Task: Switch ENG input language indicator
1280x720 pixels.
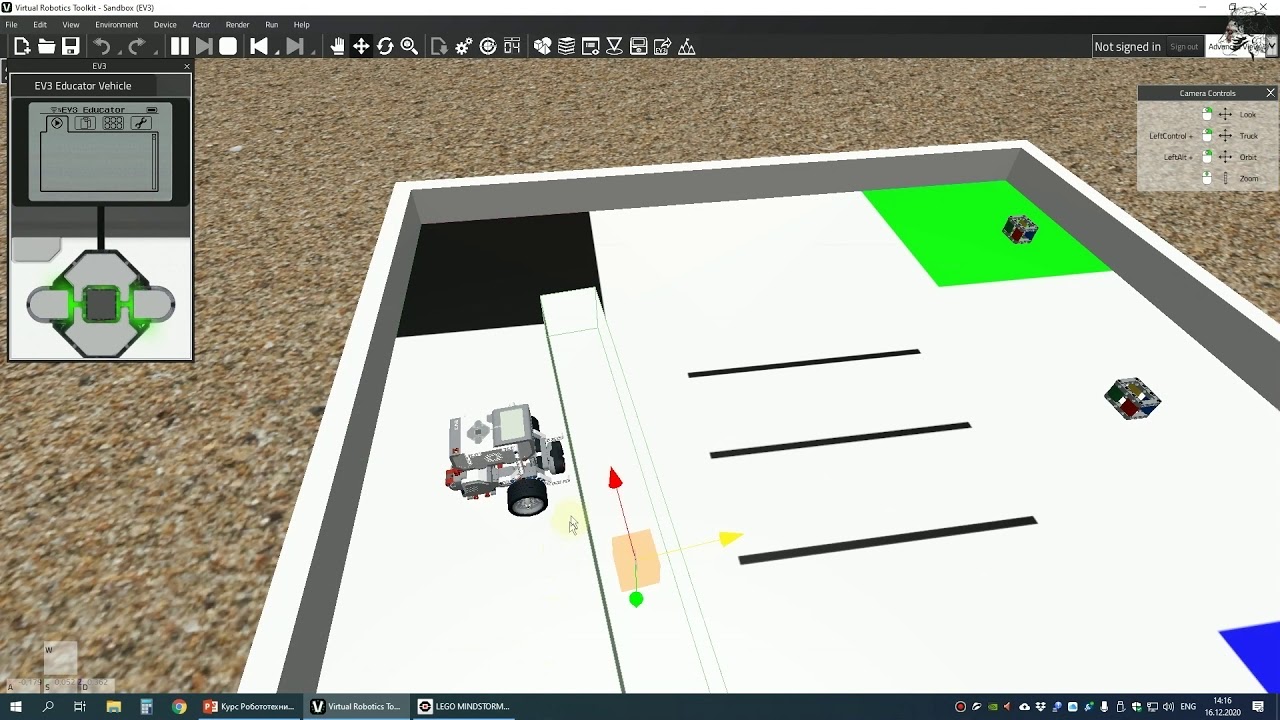Action: [1189, 707]
